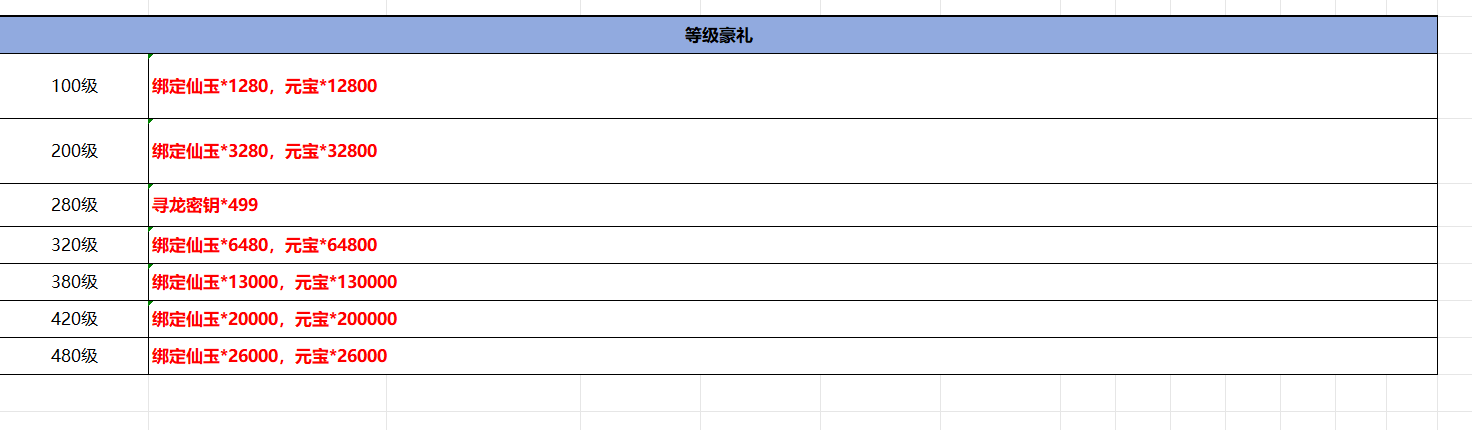Click the 280级 level cell
Viewport: 1472px width, 430px height.
pyautogui.click(x=74, y=205)
